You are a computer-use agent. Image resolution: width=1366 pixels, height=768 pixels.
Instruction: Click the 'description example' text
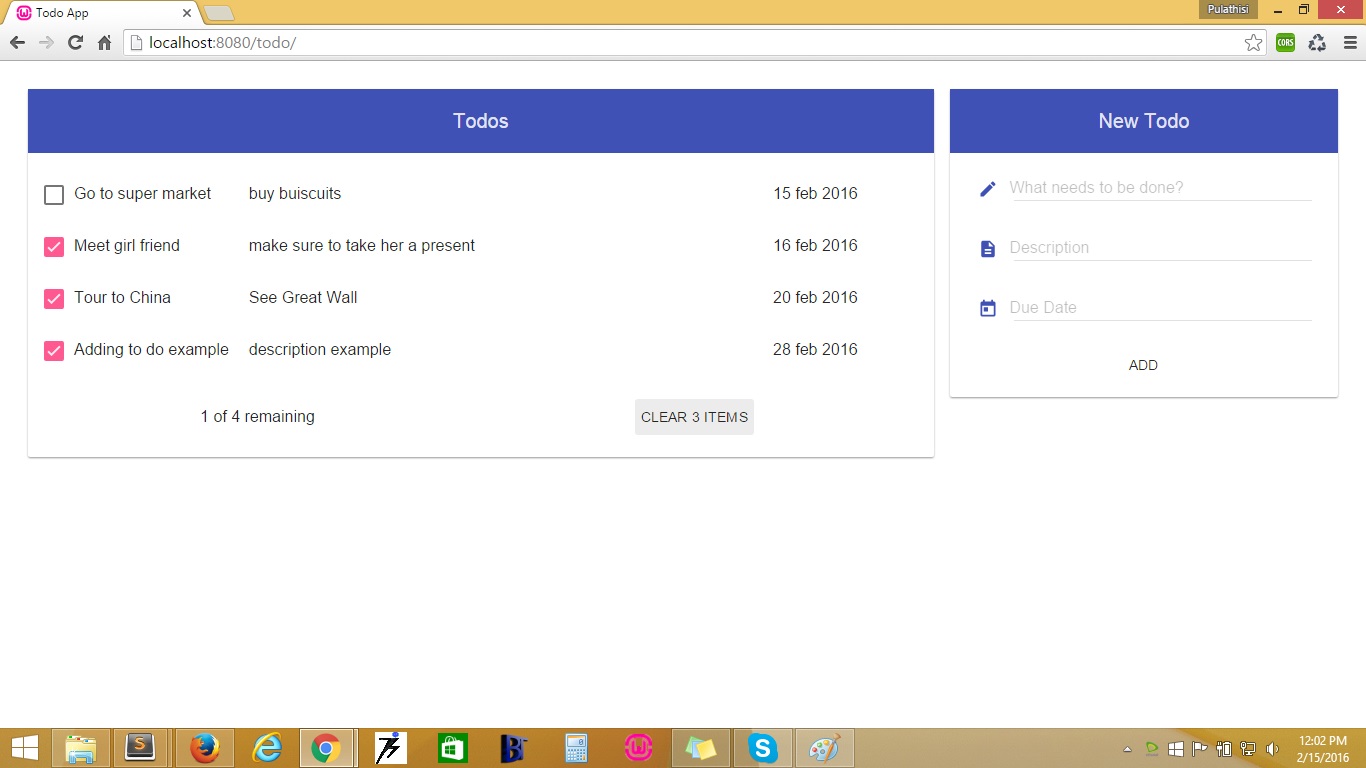pos(320,350)
